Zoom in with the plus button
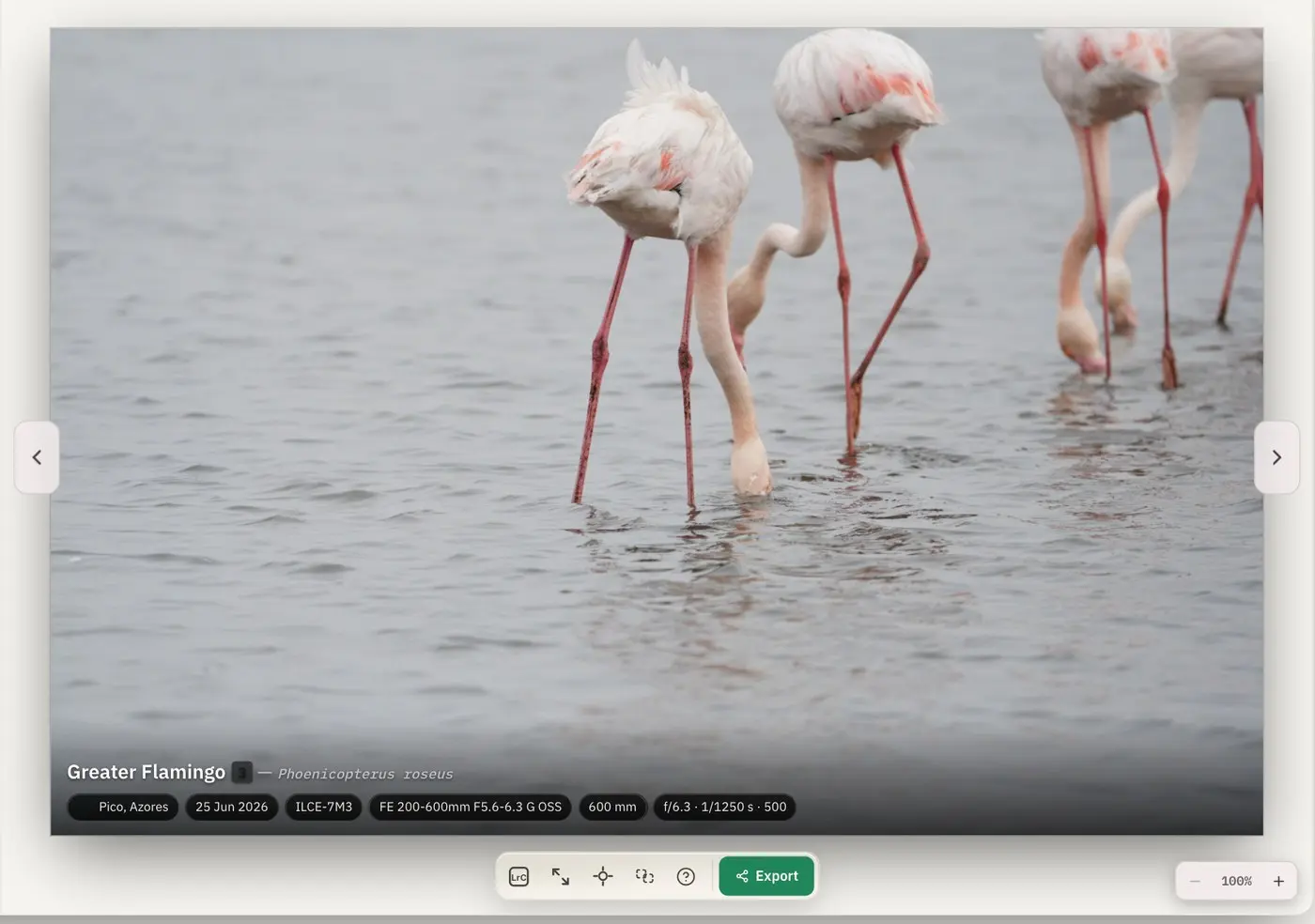Screen dimensions: 1315x924 tap(1278, 881)
